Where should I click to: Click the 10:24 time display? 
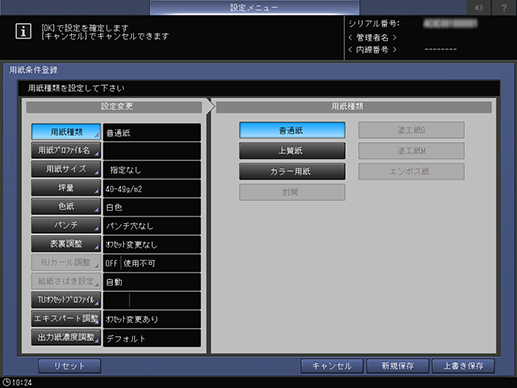(x=22, y=383)
